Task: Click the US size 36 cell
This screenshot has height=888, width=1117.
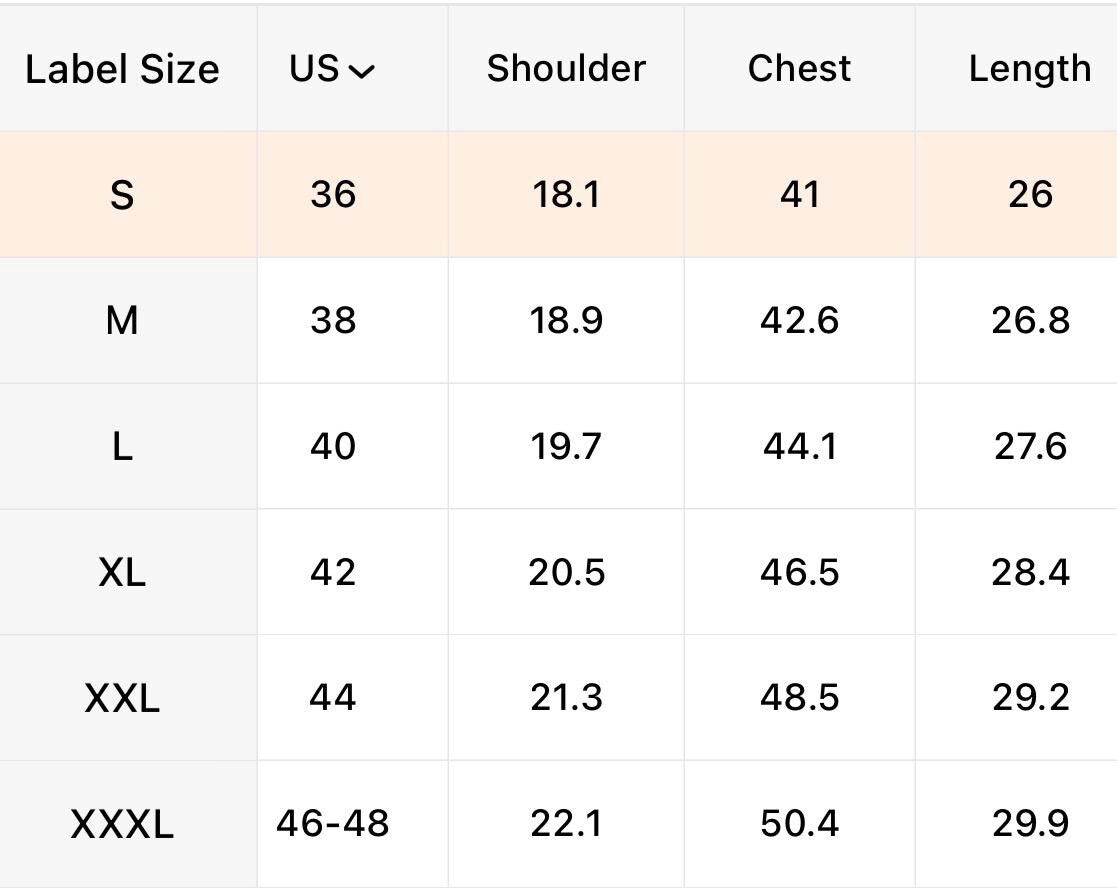Action: (333, 194)
